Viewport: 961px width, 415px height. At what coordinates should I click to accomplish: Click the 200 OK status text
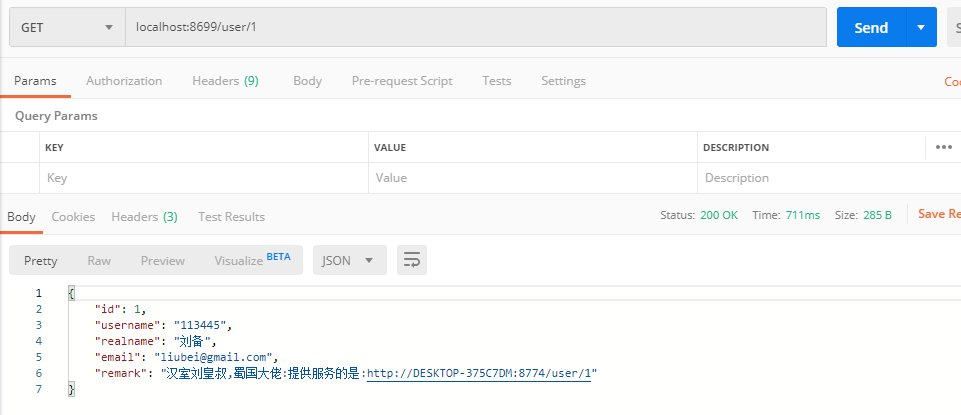[x=719, y=215]
